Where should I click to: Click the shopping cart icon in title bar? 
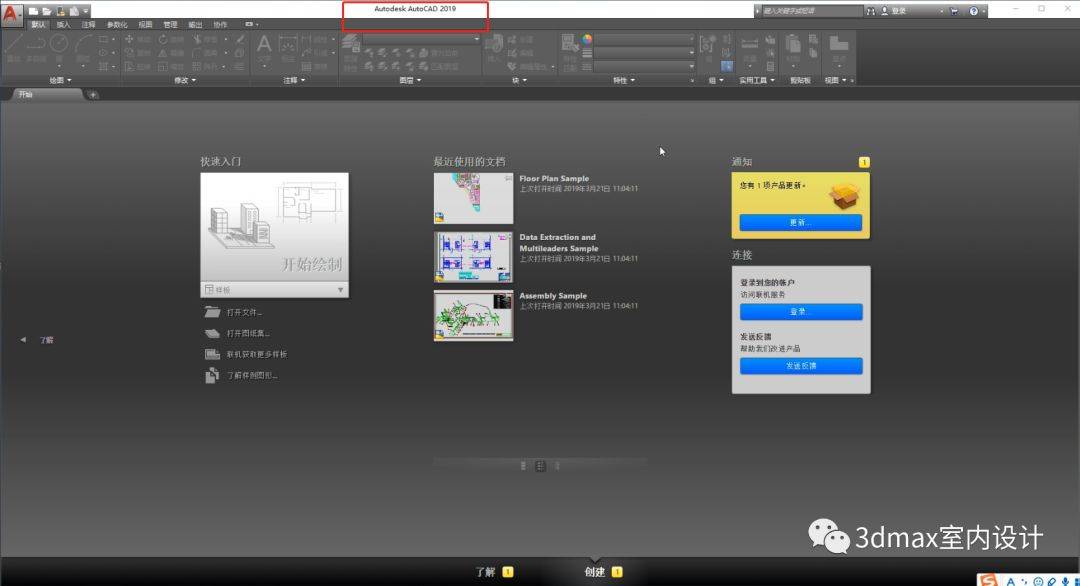click(x=953, y=11)
